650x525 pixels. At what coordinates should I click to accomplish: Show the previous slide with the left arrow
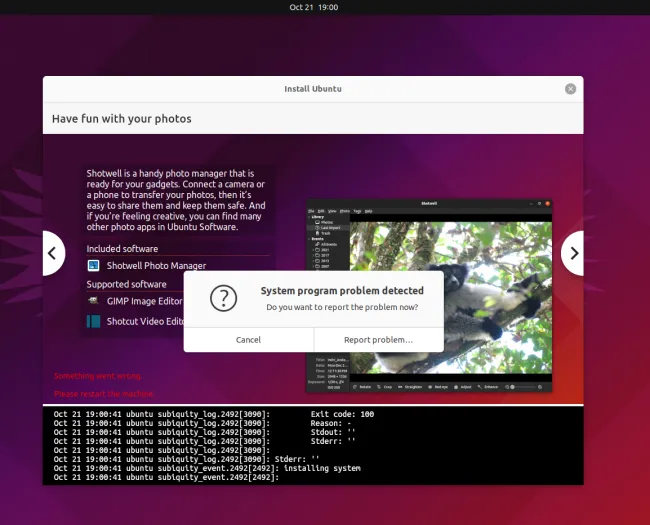53,253
